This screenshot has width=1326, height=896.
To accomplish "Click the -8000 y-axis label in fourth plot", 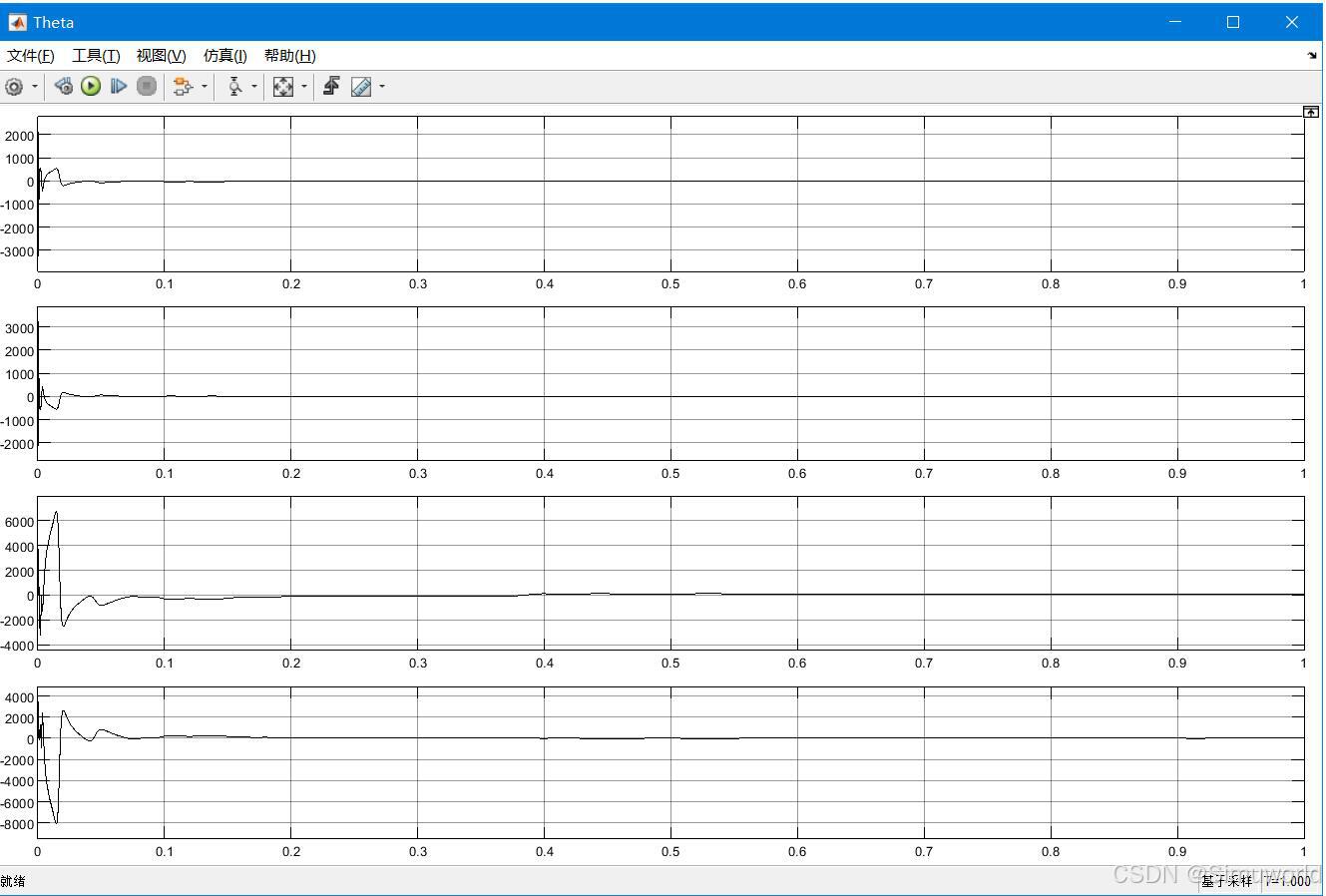I will click(x=18, y=824).
